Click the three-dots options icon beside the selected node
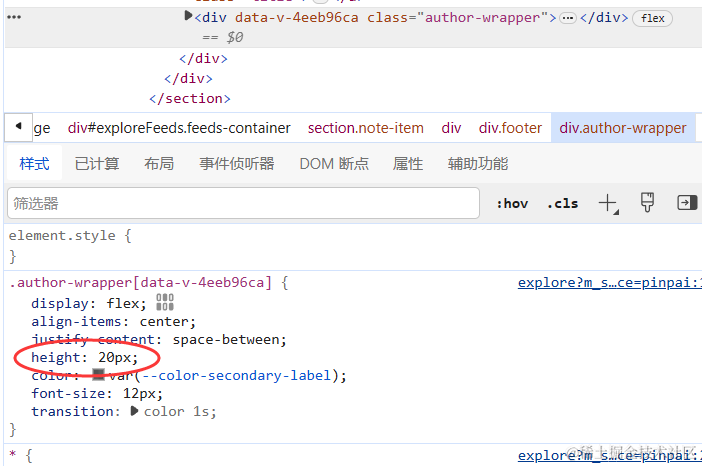Image resolution: width=702 pixels, height=466 pixels. 14,17
